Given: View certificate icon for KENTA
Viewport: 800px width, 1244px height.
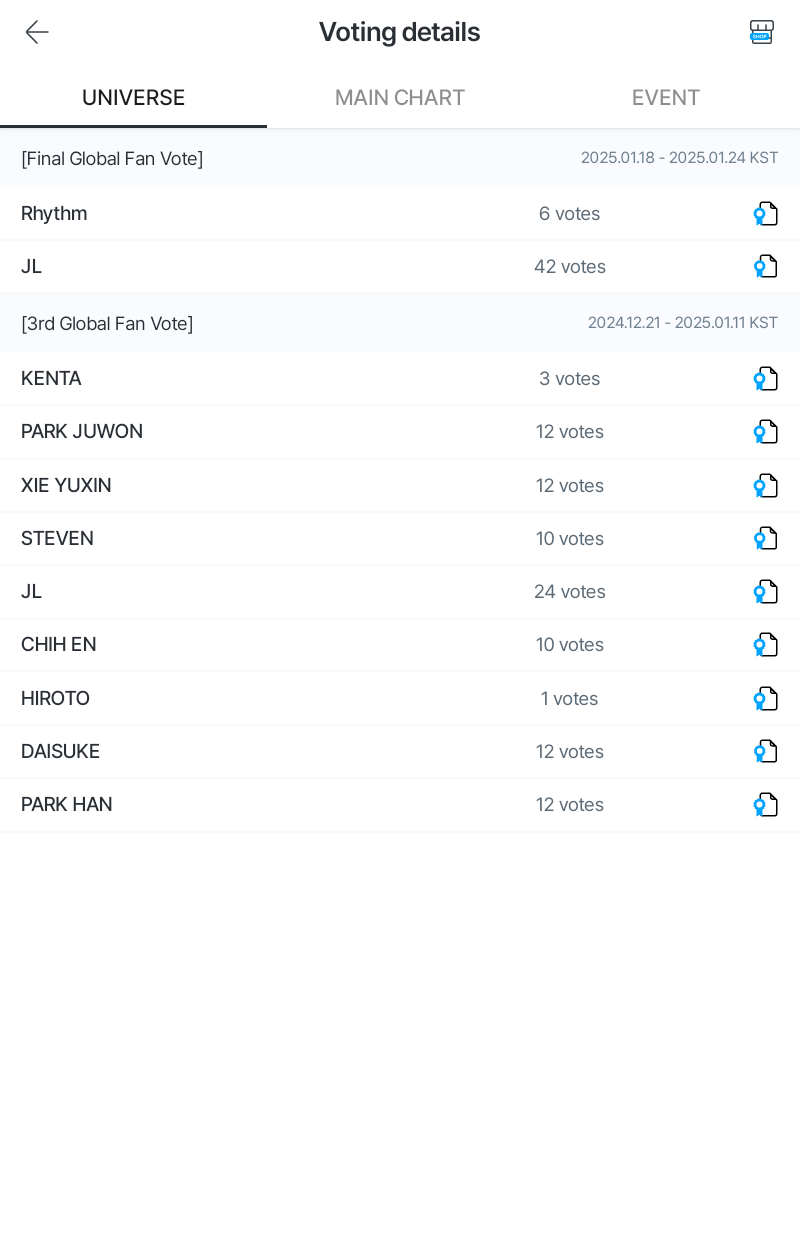Looking at the screenshot, I should (x=765, y=379).
